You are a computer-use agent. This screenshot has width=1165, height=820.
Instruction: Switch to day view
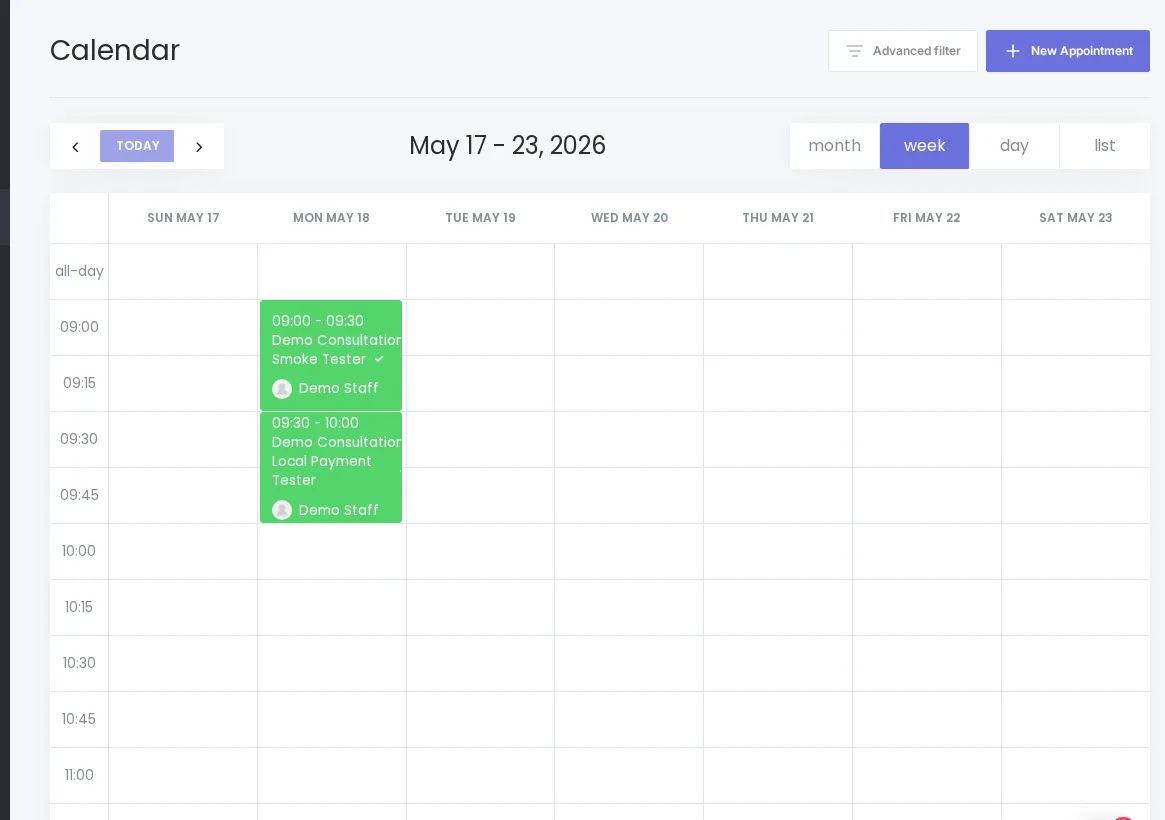1014,146
